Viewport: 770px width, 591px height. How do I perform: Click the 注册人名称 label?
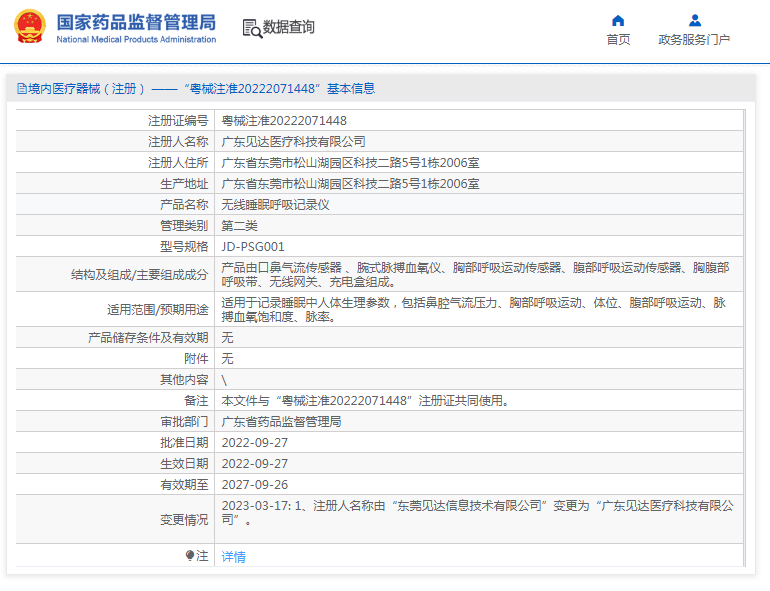[x=178, y=141]
